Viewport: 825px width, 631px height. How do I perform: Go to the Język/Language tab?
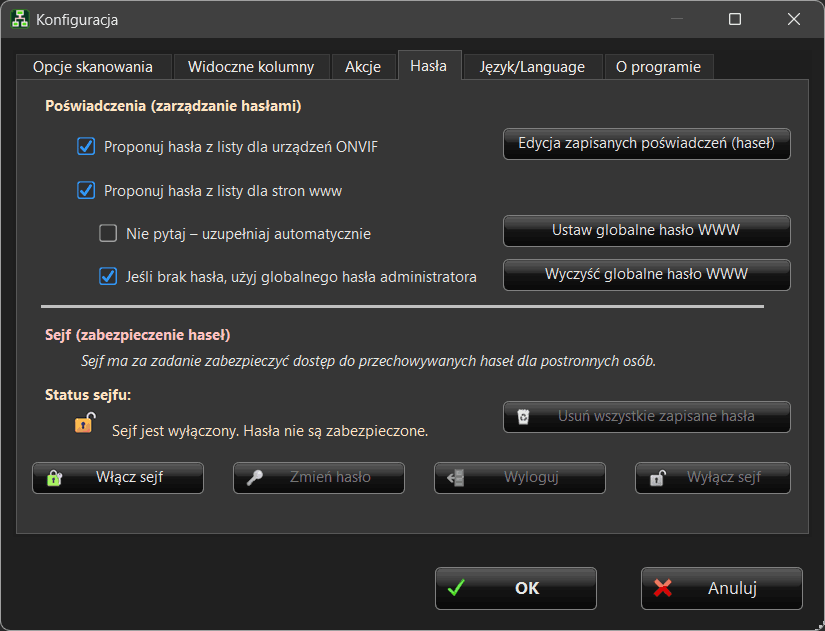click(x=532, y=67)
